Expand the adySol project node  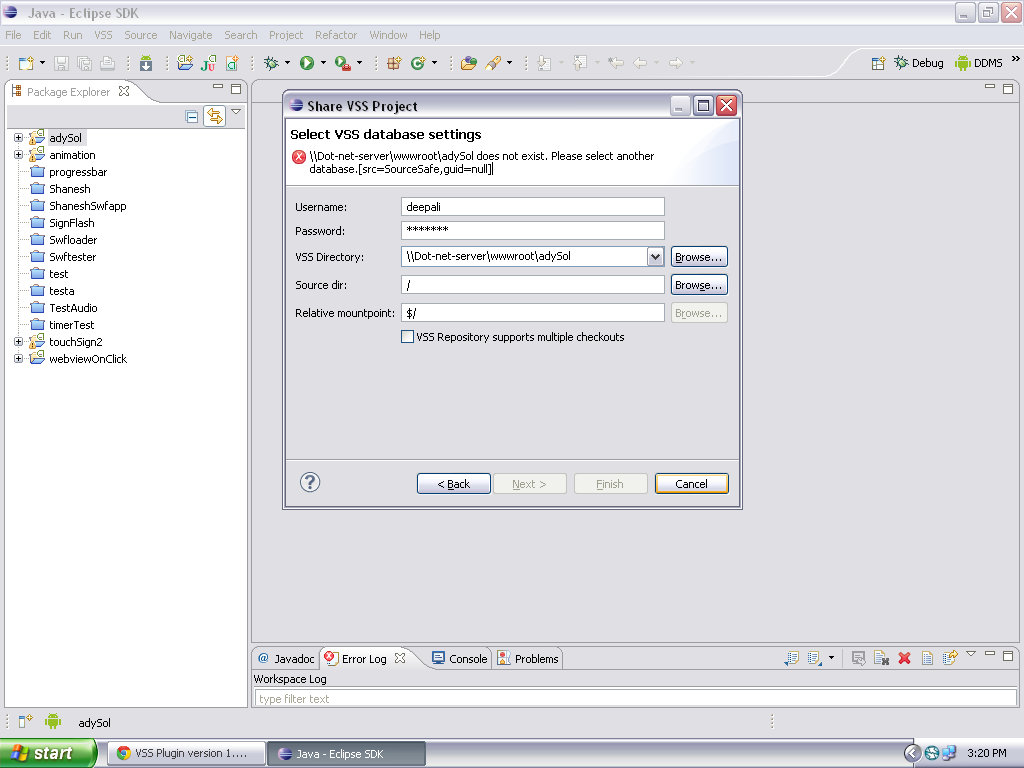(18, 138)
